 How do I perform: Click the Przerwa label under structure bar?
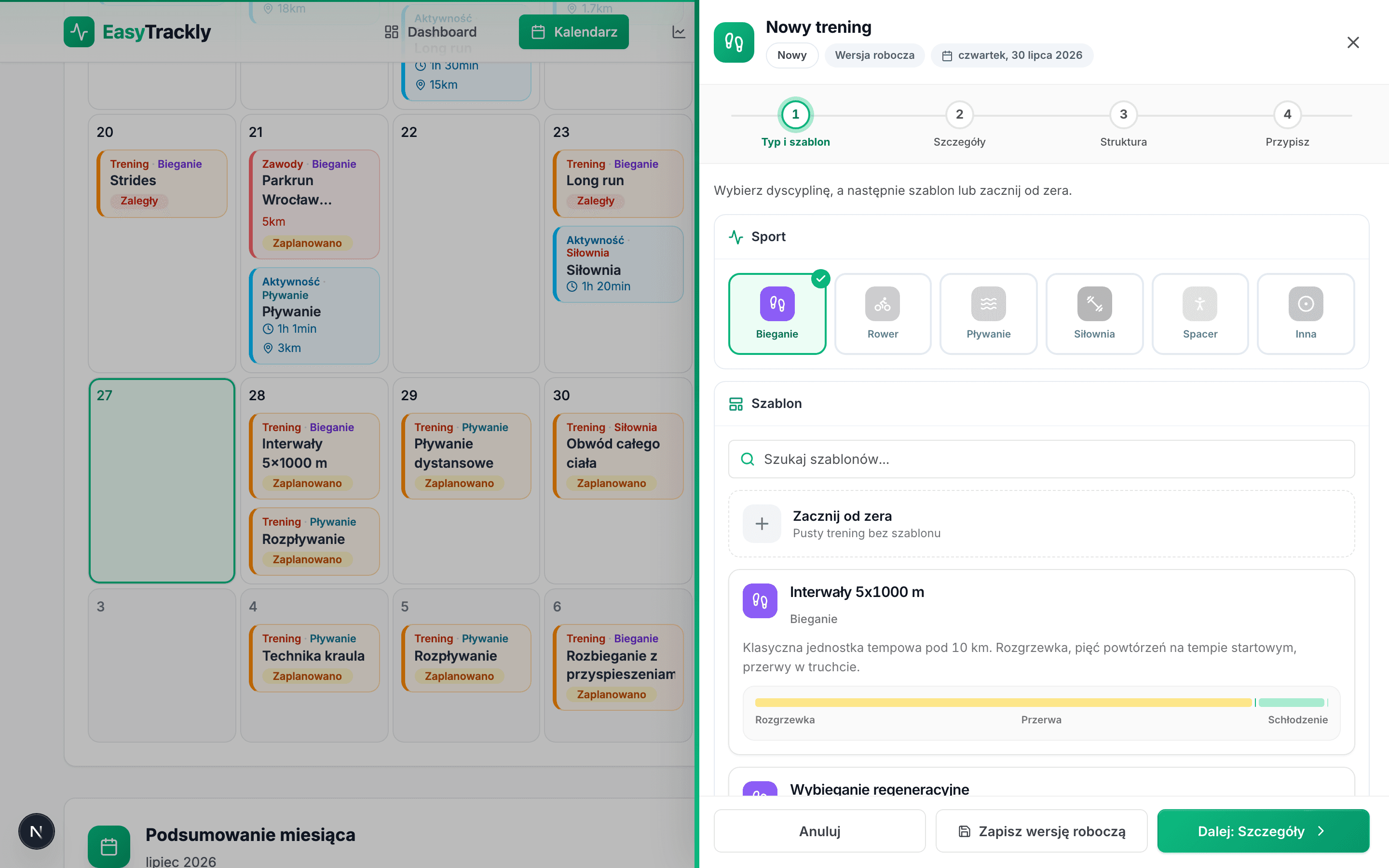[1041, 720]
